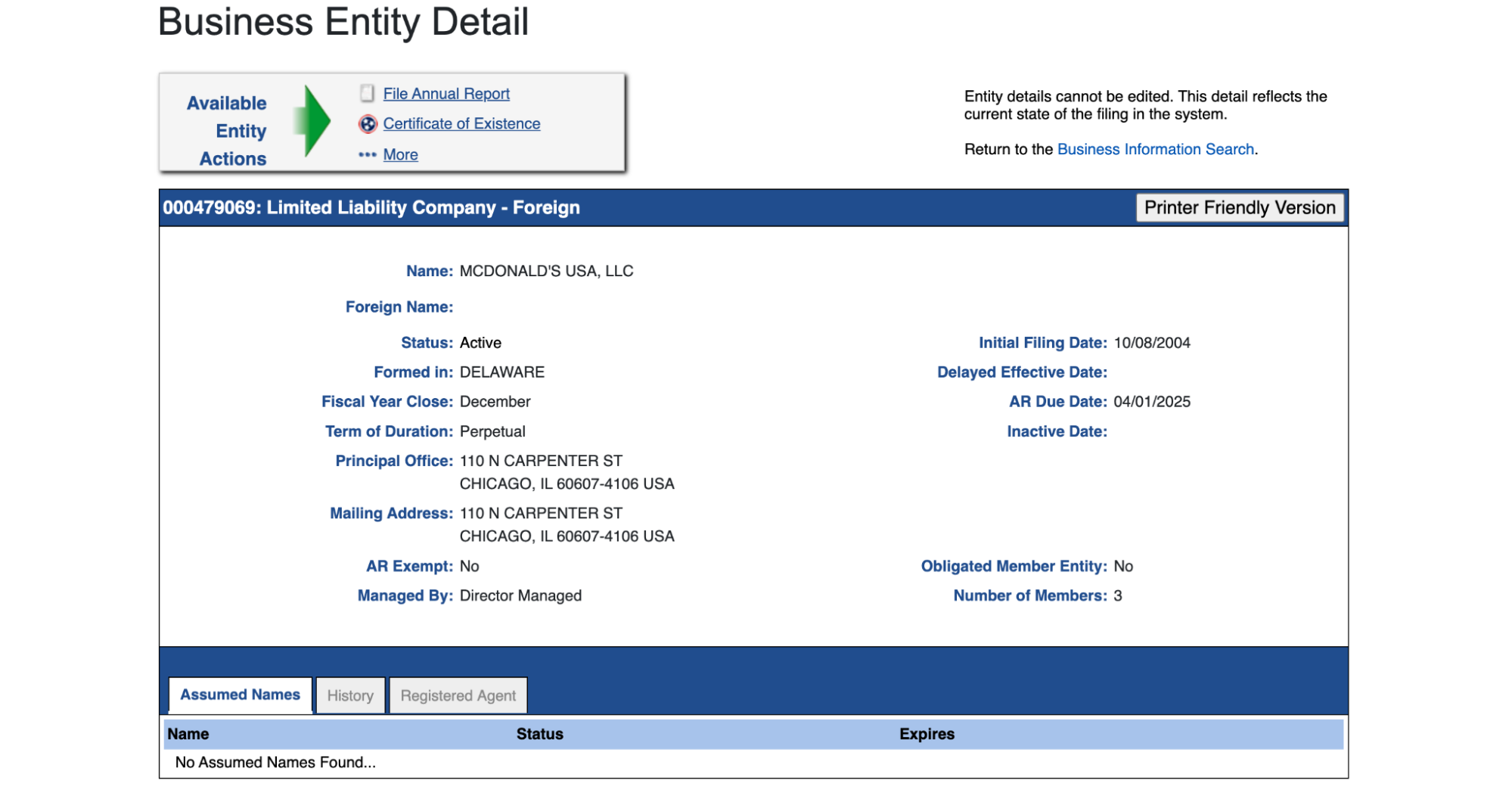Click the Name column header
This screenshot has height=787, width=1512.
click(x=188, y=734)
